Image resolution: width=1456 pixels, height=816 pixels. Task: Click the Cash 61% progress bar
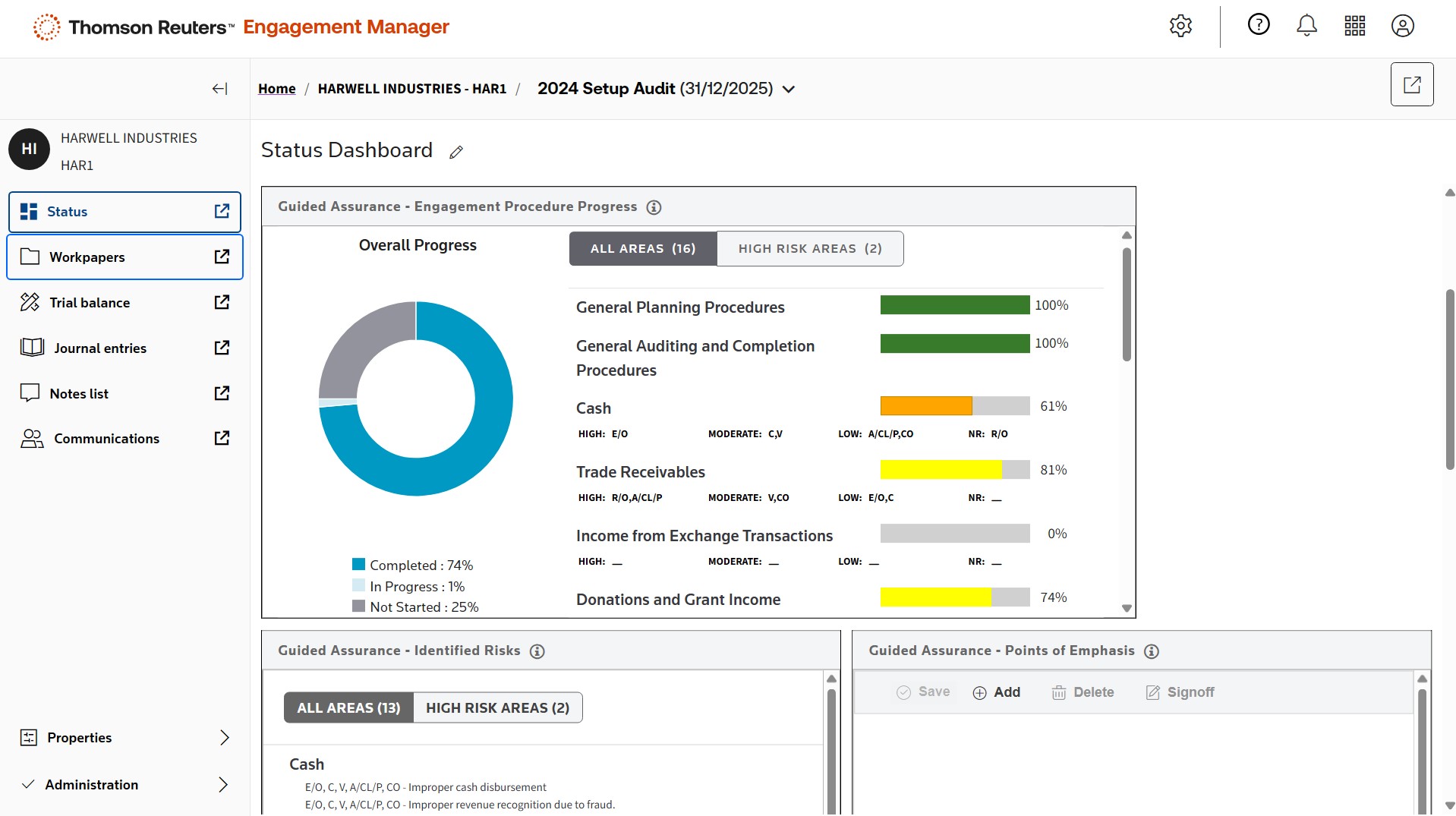(954, 406)
